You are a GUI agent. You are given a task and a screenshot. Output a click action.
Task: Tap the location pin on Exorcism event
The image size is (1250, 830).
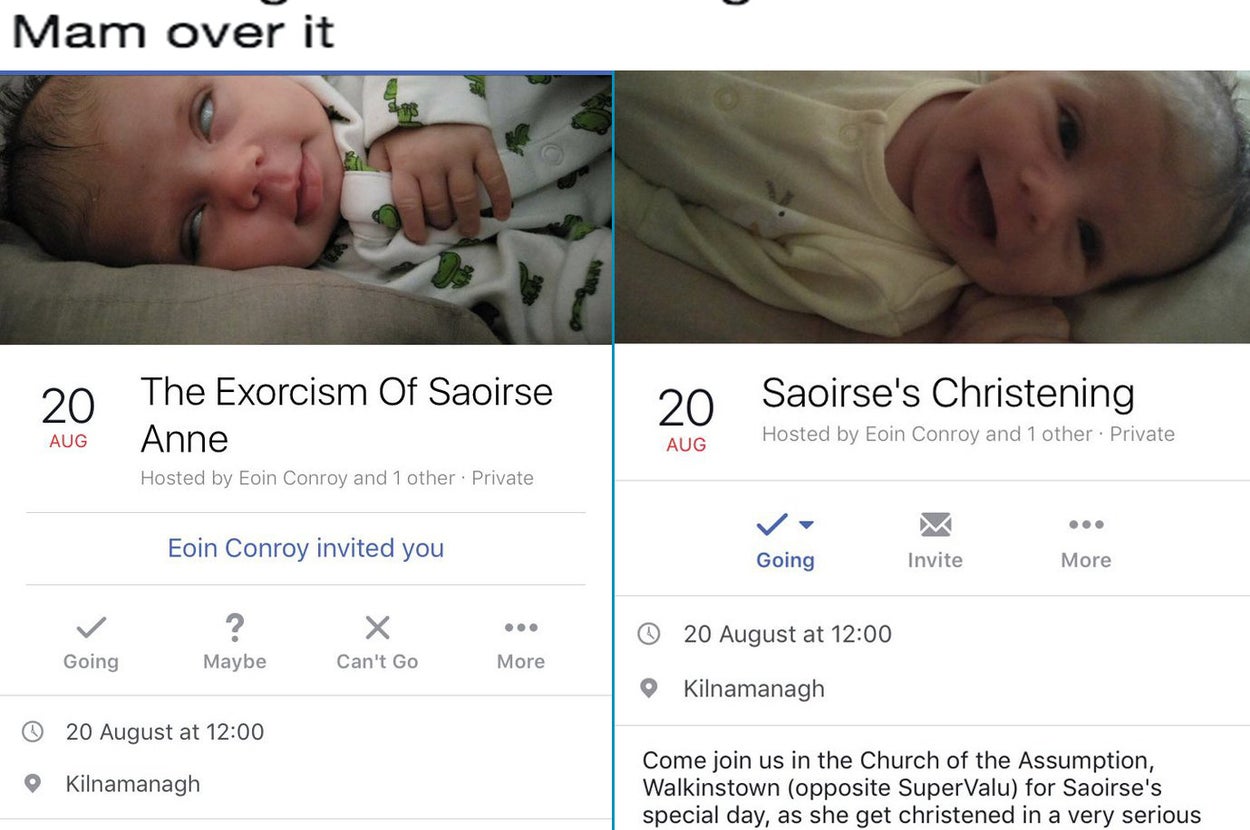point(33,784)
